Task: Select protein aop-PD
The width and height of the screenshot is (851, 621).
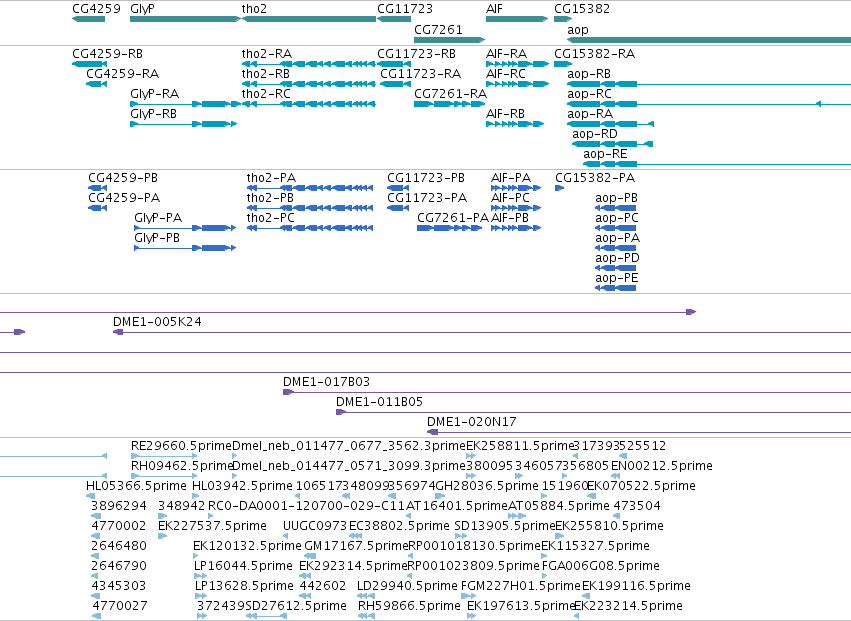Action: (615, 268)
